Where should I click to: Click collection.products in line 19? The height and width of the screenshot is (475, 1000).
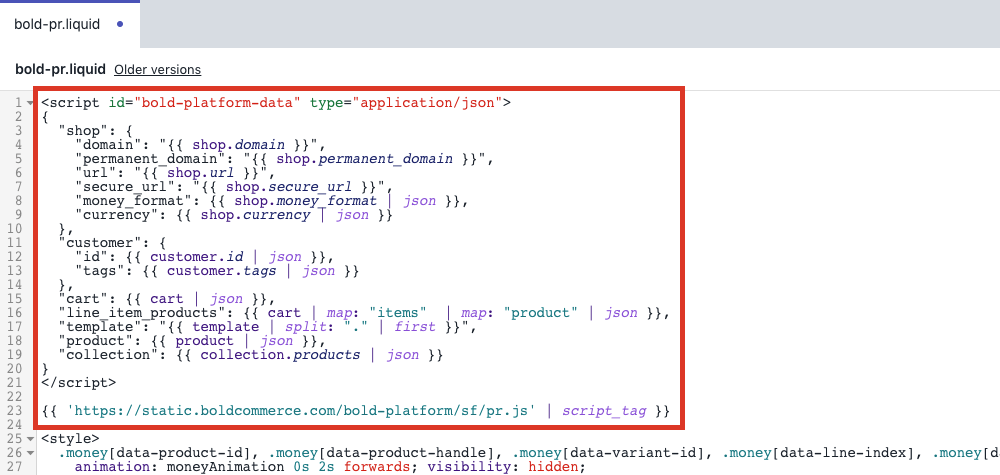pyautogui.click(x=280, y=355)
